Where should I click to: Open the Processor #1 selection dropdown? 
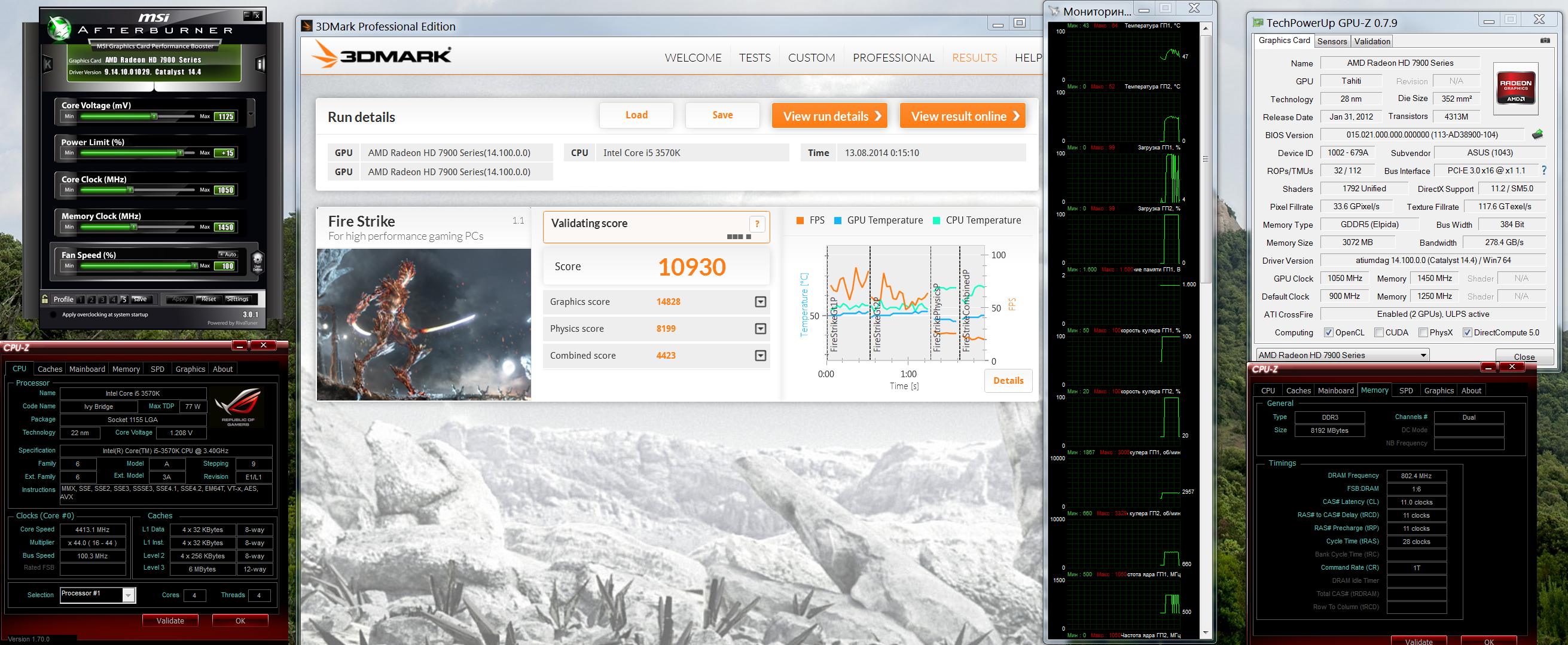point(98,595)
